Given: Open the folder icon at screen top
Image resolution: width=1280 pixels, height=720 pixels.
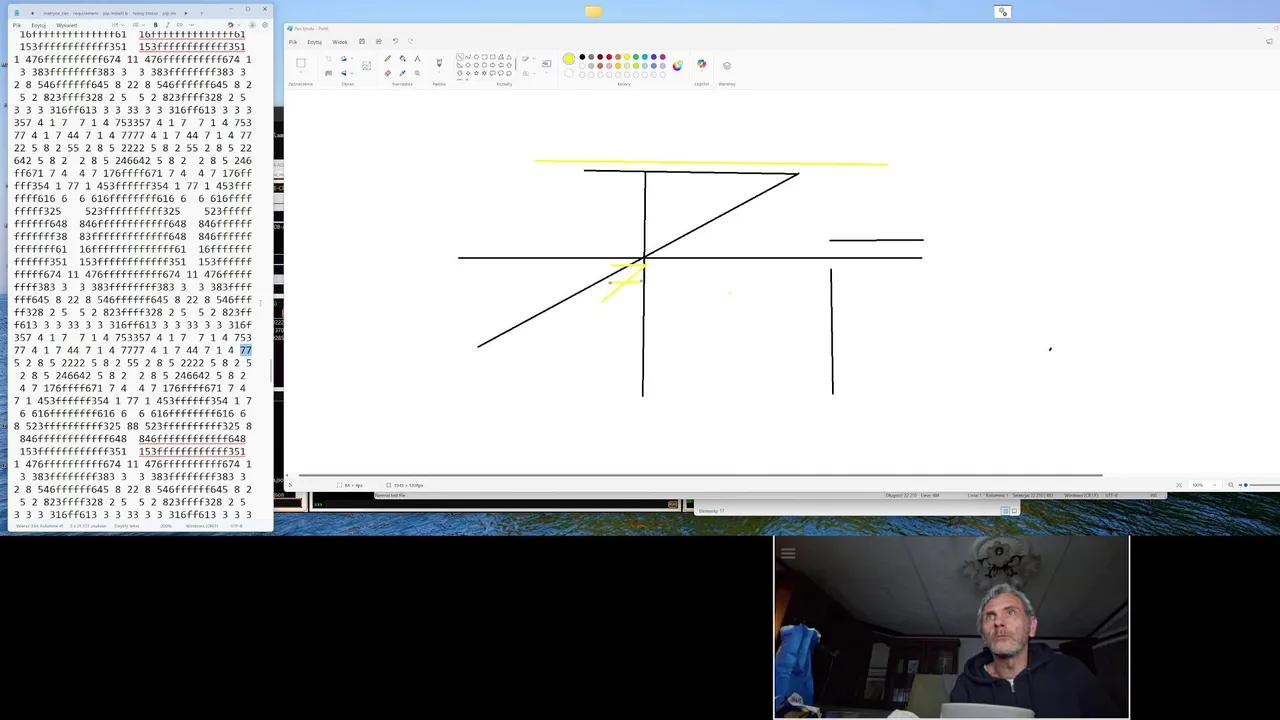Looking at the screenshot, I should pos(594,12).
